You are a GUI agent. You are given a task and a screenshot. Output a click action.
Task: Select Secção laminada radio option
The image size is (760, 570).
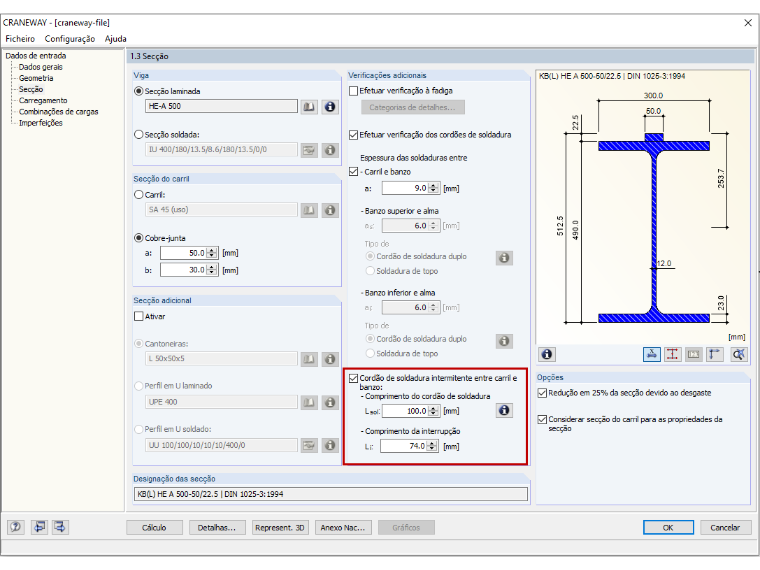coord(139,91)
